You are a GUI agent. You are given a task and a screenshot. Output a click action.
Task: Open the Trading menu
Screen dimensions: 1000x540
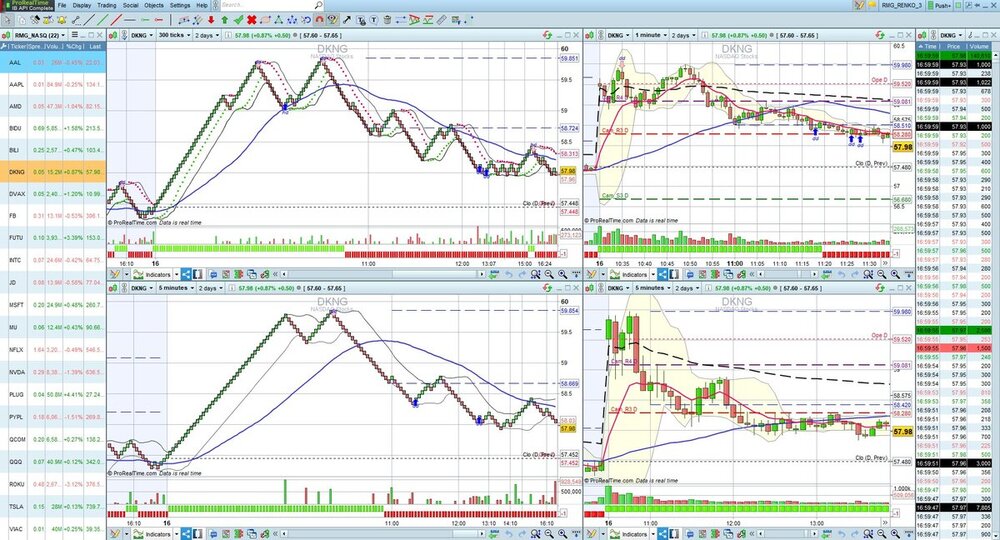(x=106, y=6)
